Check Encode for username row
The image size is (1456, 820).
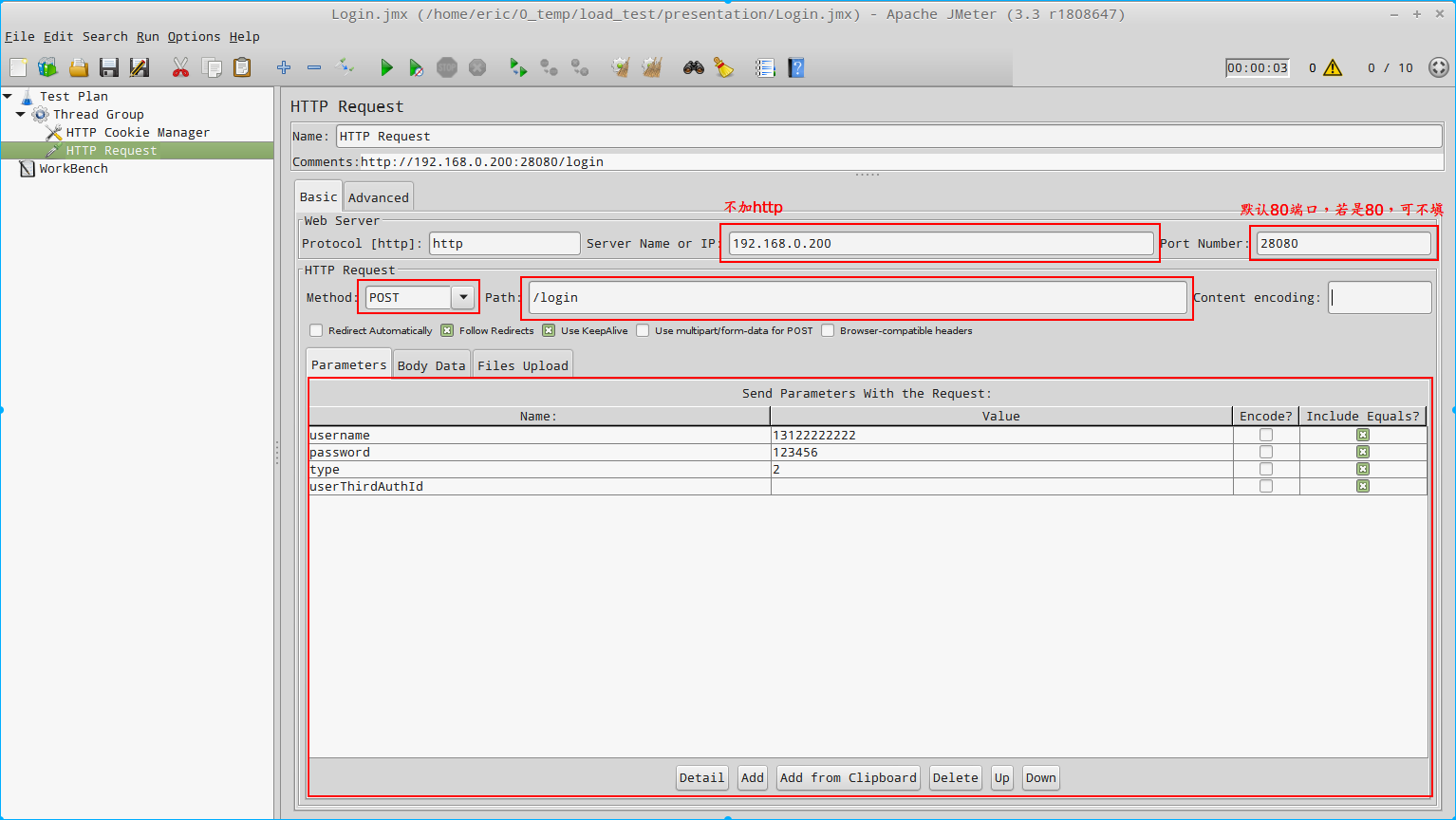coord(1265,435)
